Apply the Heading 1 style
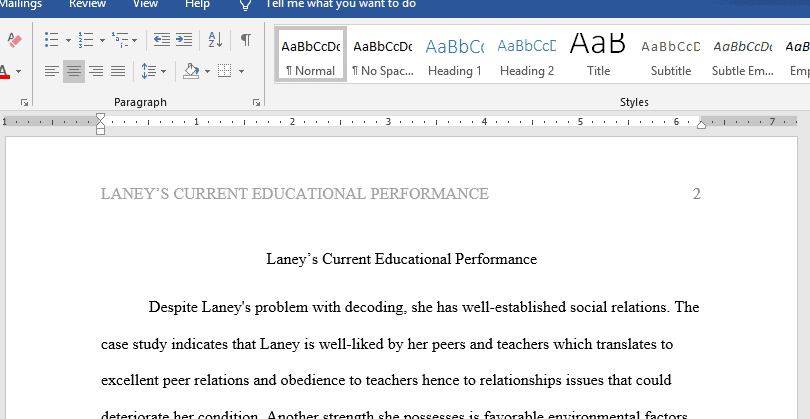The height and width of the screenshot is (419, 810). 454,54
